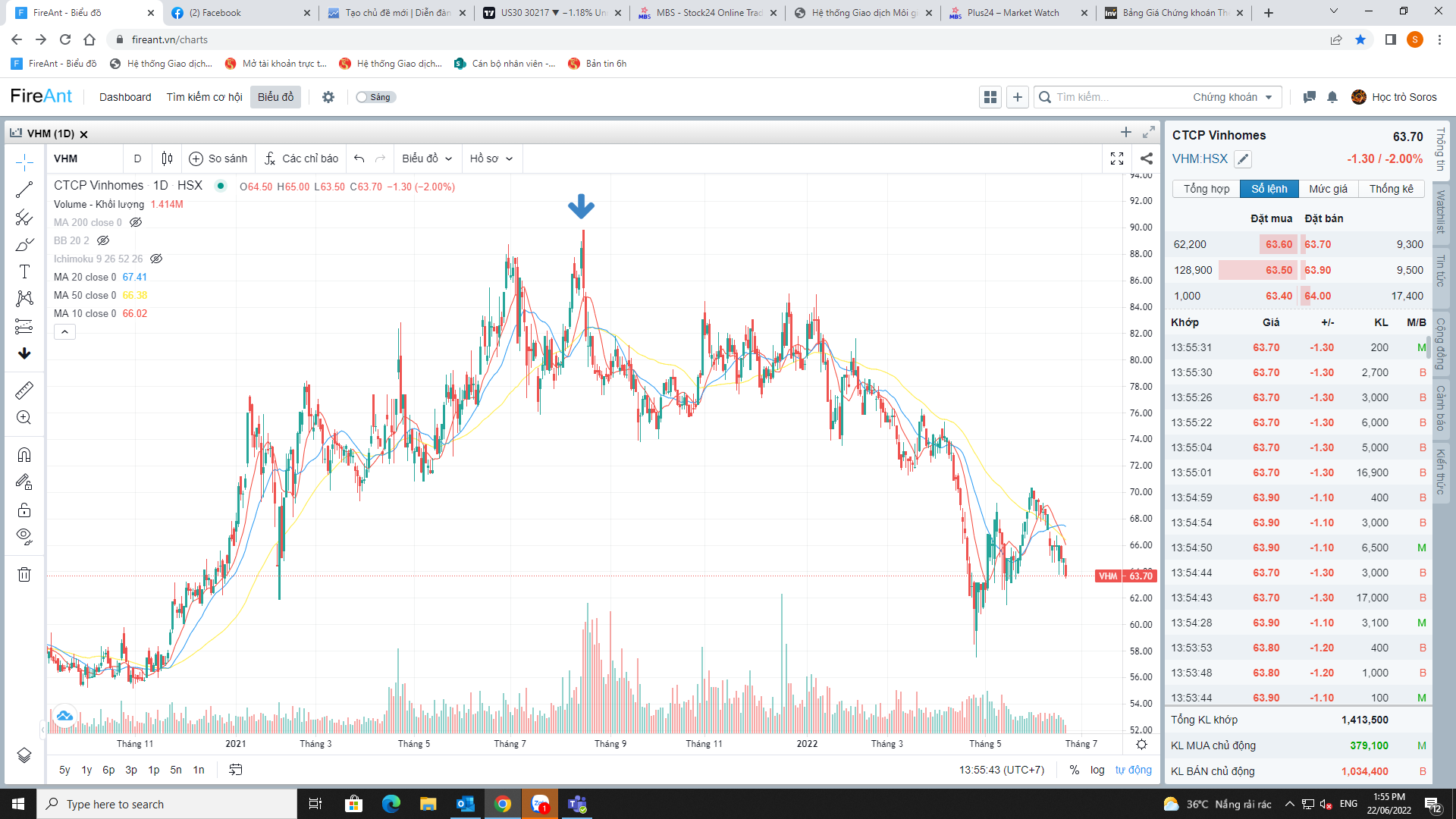Click the trash icon to remove drawings
This screenshot has width=1456, height=819.
coord(24,574)
